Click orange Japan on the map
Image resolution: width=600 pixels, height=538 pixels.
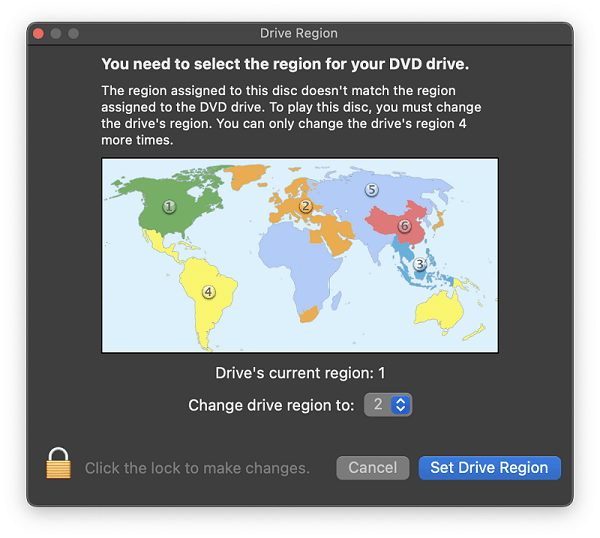coord(440,221)
